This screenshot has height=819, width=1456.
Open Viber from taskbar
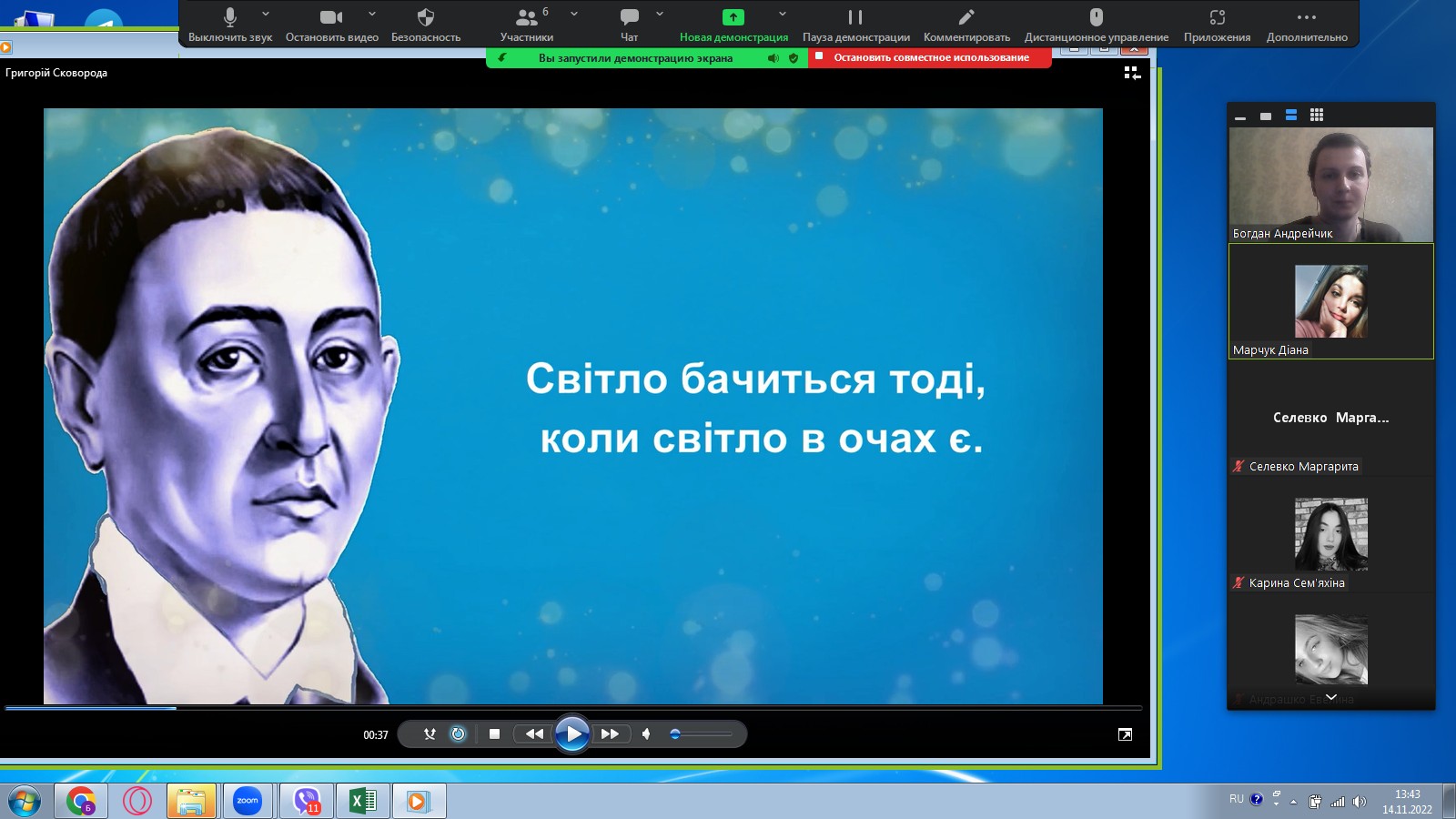(x=306, y=802)
